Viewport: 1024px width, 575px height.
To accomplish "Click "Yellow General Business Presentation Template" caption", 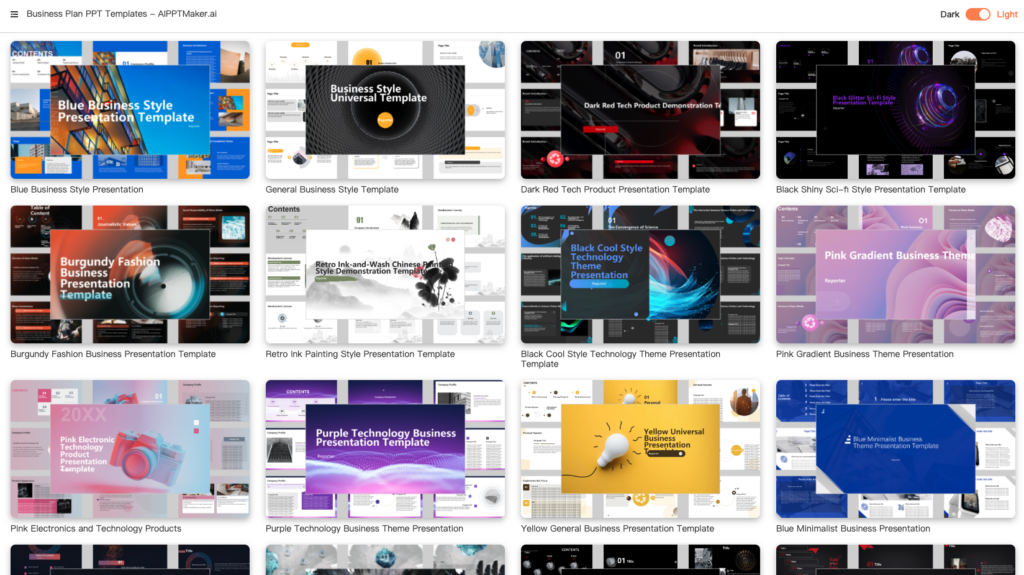I will (x=617, y=529).
